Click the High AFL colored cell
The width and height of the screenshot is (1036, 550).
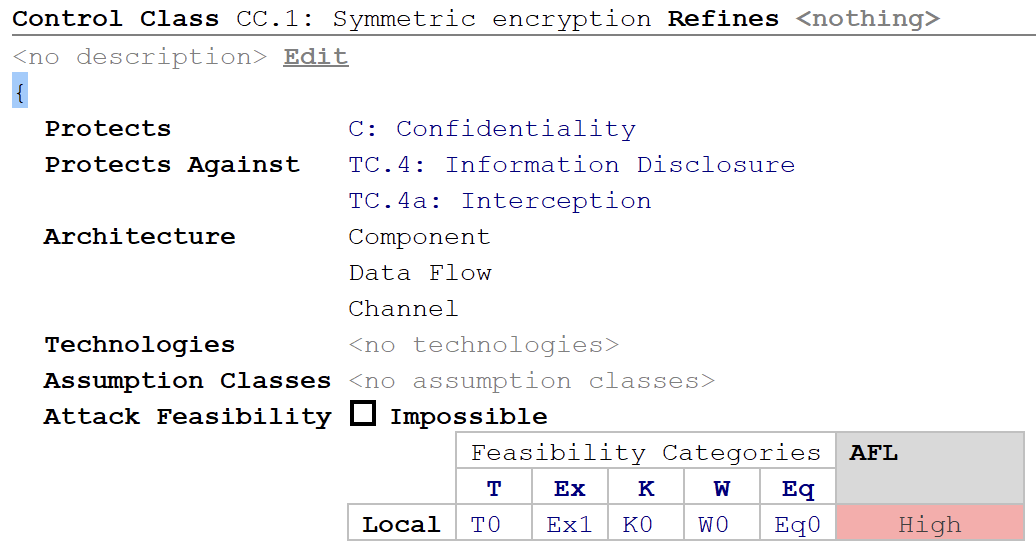(x=930, y=524)
